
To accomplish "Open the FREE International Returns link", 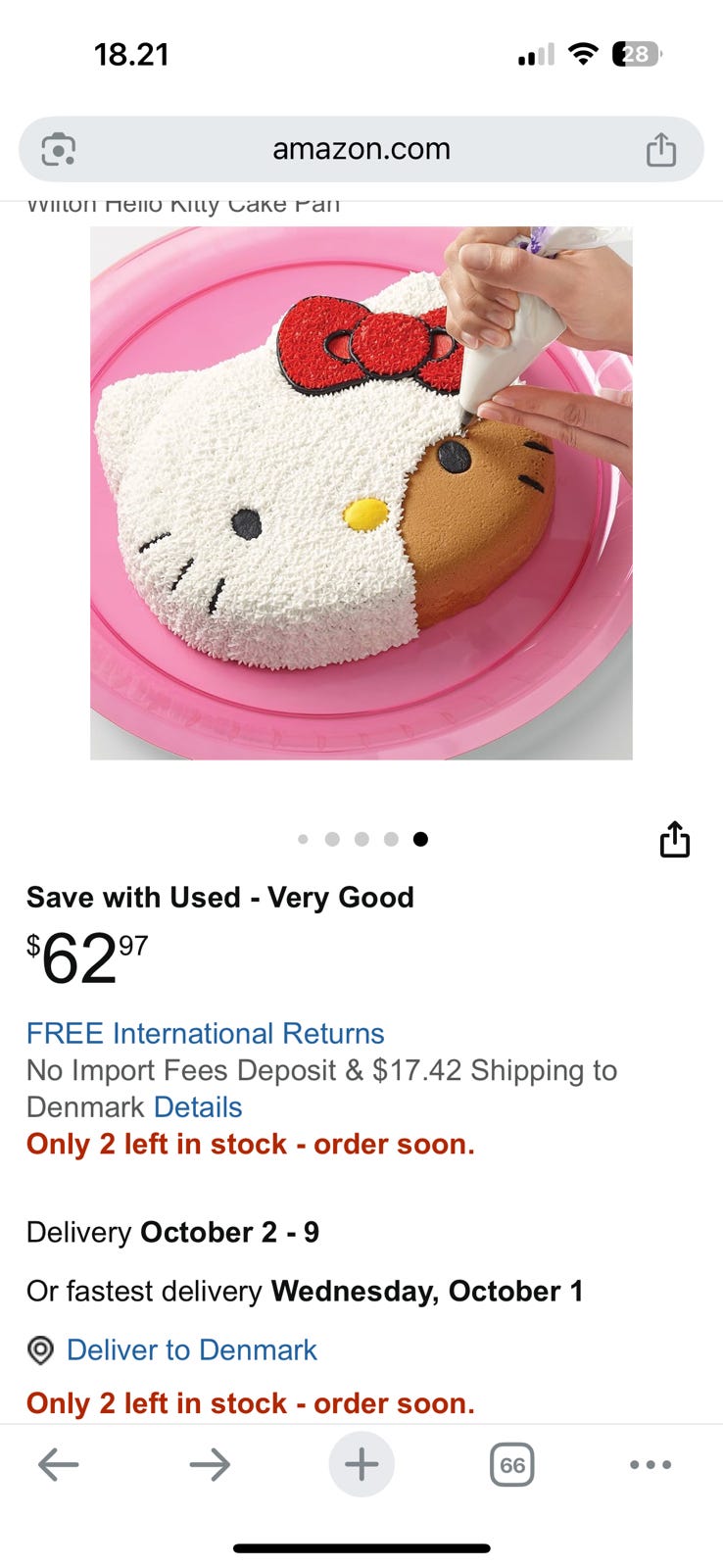I will (206, 1033).
